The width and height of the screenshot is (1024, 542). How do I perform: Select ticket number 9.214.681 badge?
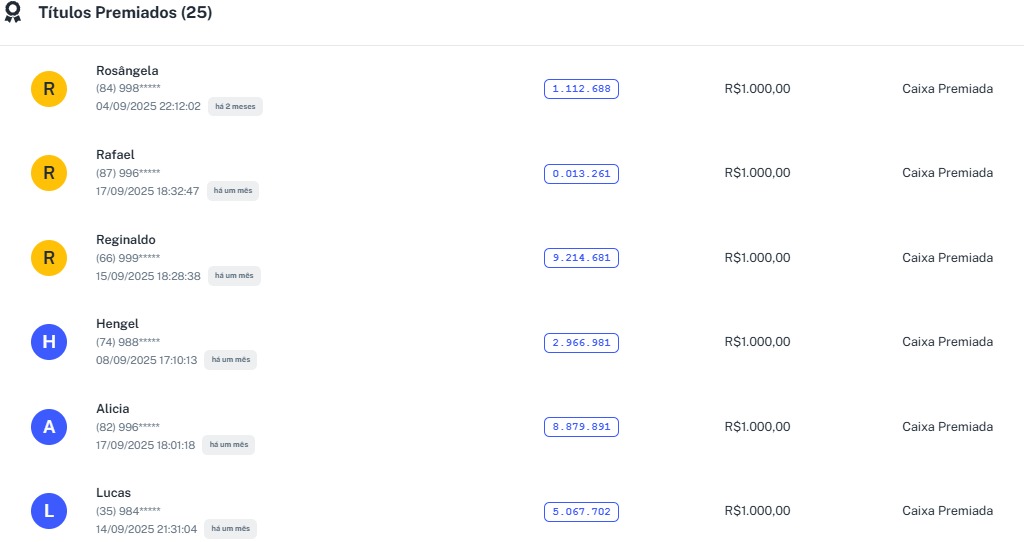click(x=581, y=258)
